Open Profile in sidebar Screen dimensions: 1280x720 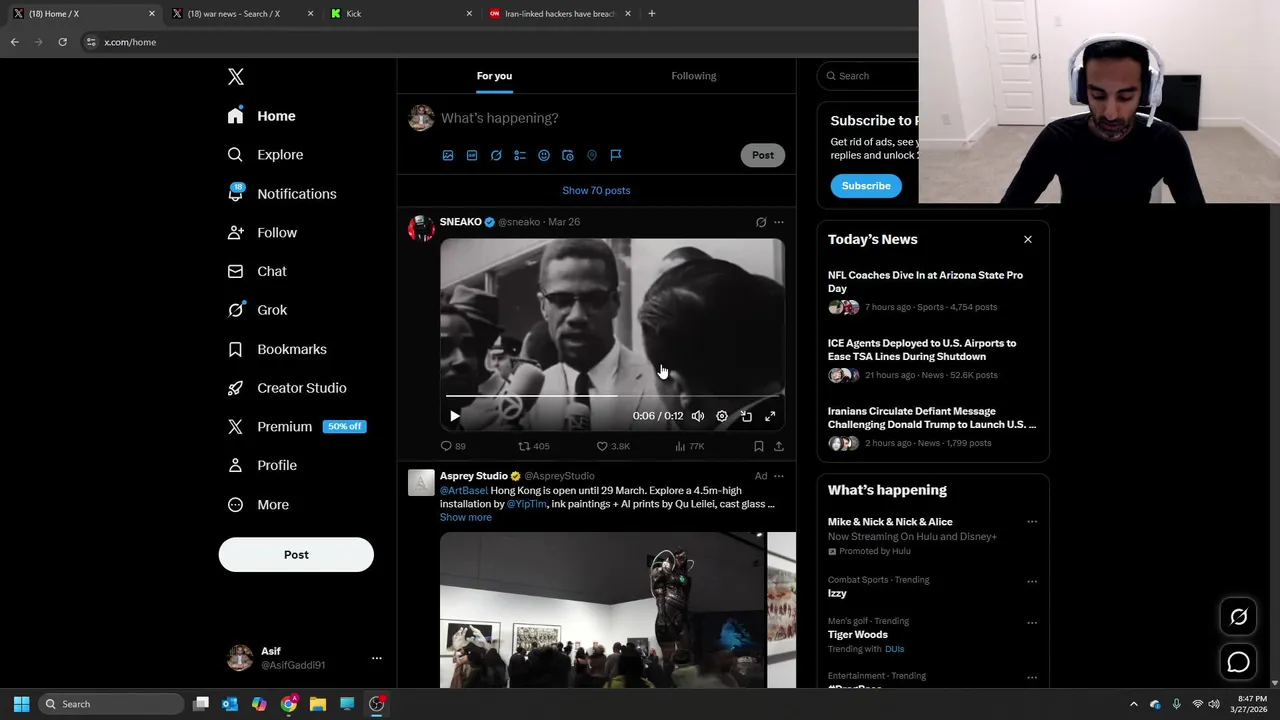[x=262, y=465]
